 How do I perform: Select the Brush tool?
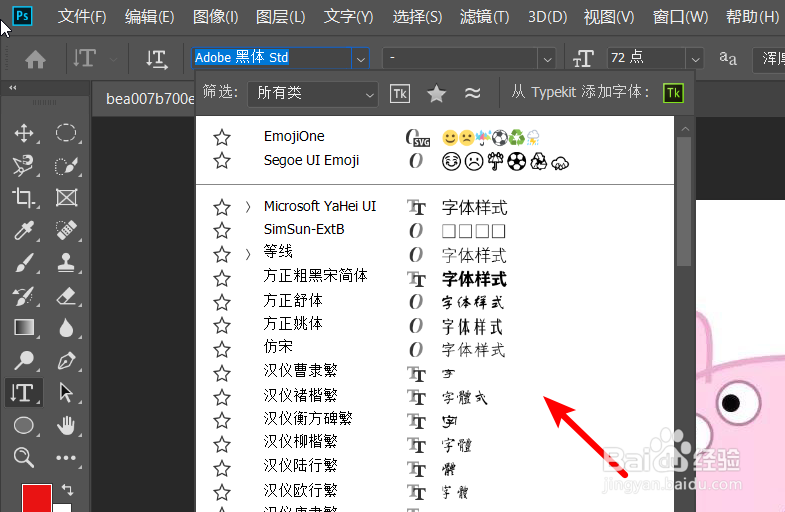(x=24, y=263)
